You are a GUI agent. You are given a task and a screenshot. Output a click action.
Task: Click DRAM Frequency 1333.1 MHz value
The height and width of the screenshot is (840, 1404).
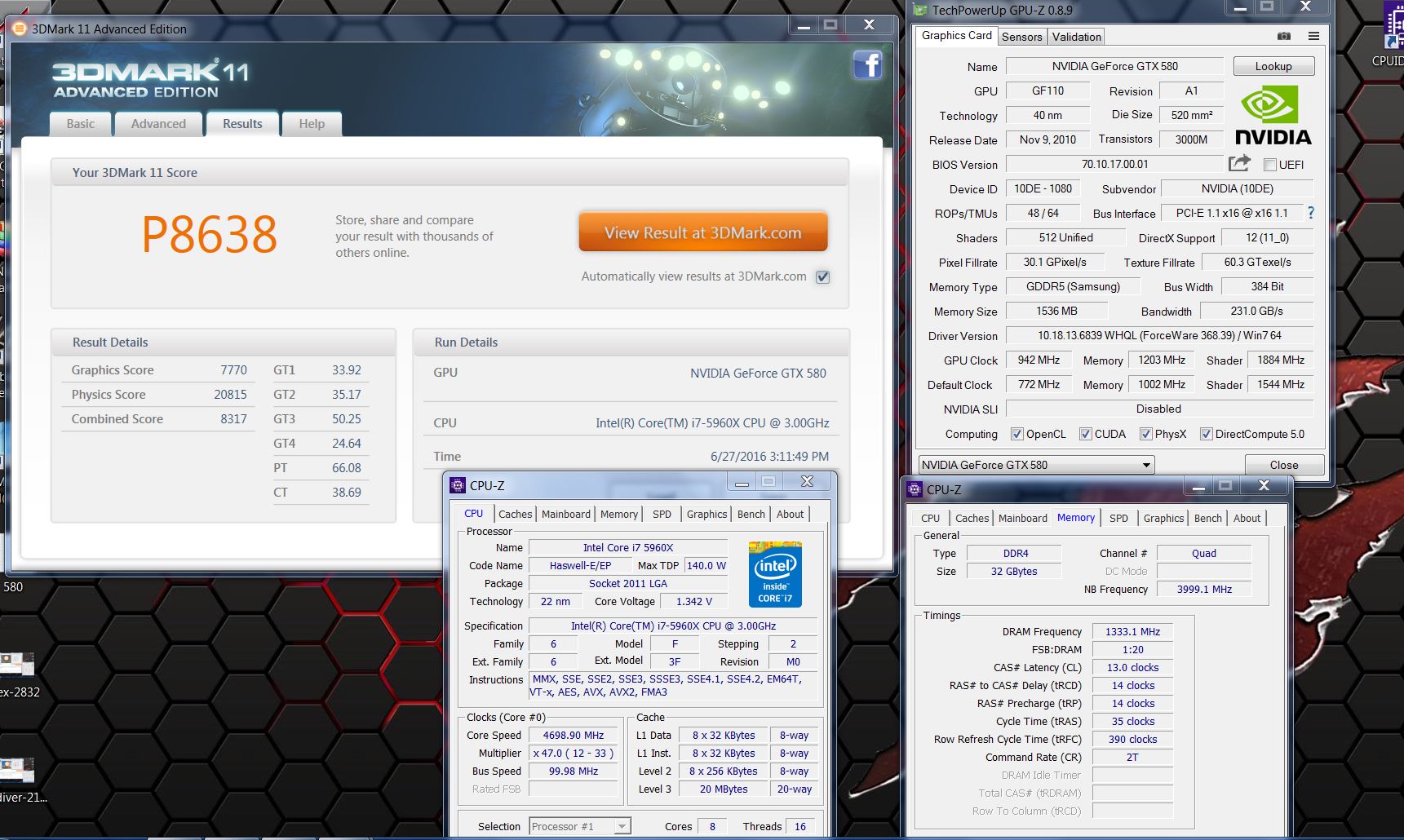click(1132, 631)
